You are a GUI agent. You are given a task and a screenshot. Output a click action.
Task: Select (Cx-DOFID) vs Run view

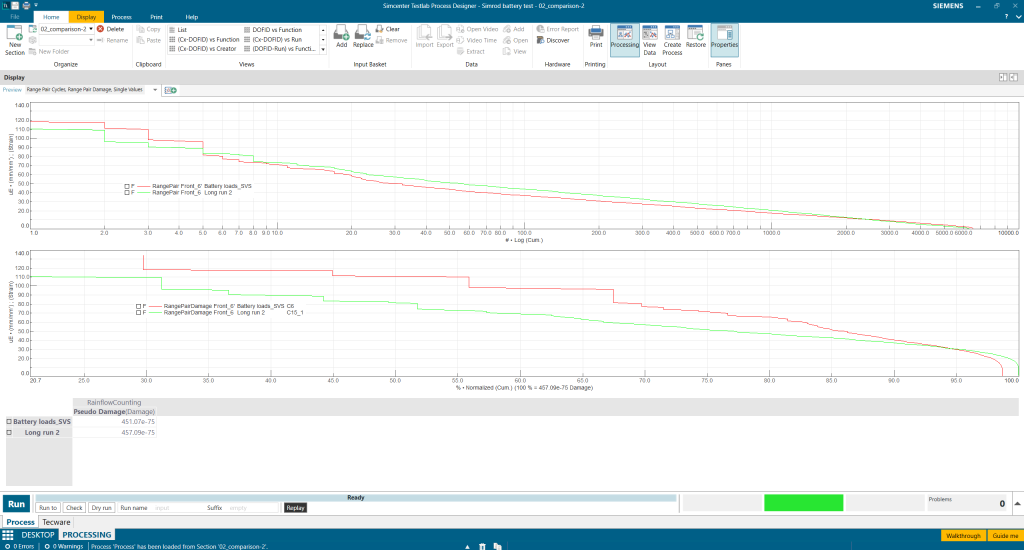tap(273, 39)
